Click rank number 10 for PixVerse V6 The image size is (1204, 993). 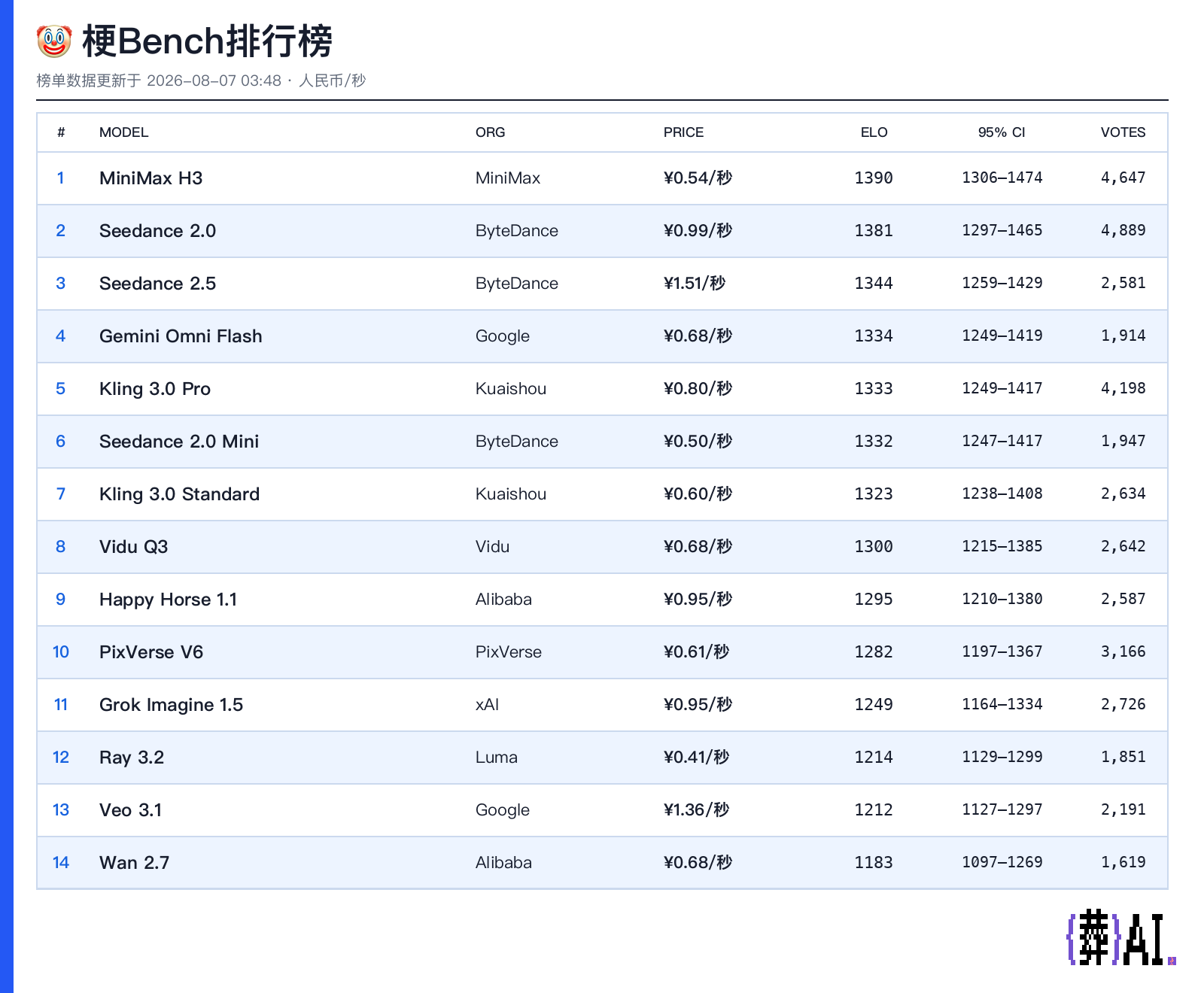point(61,652)
